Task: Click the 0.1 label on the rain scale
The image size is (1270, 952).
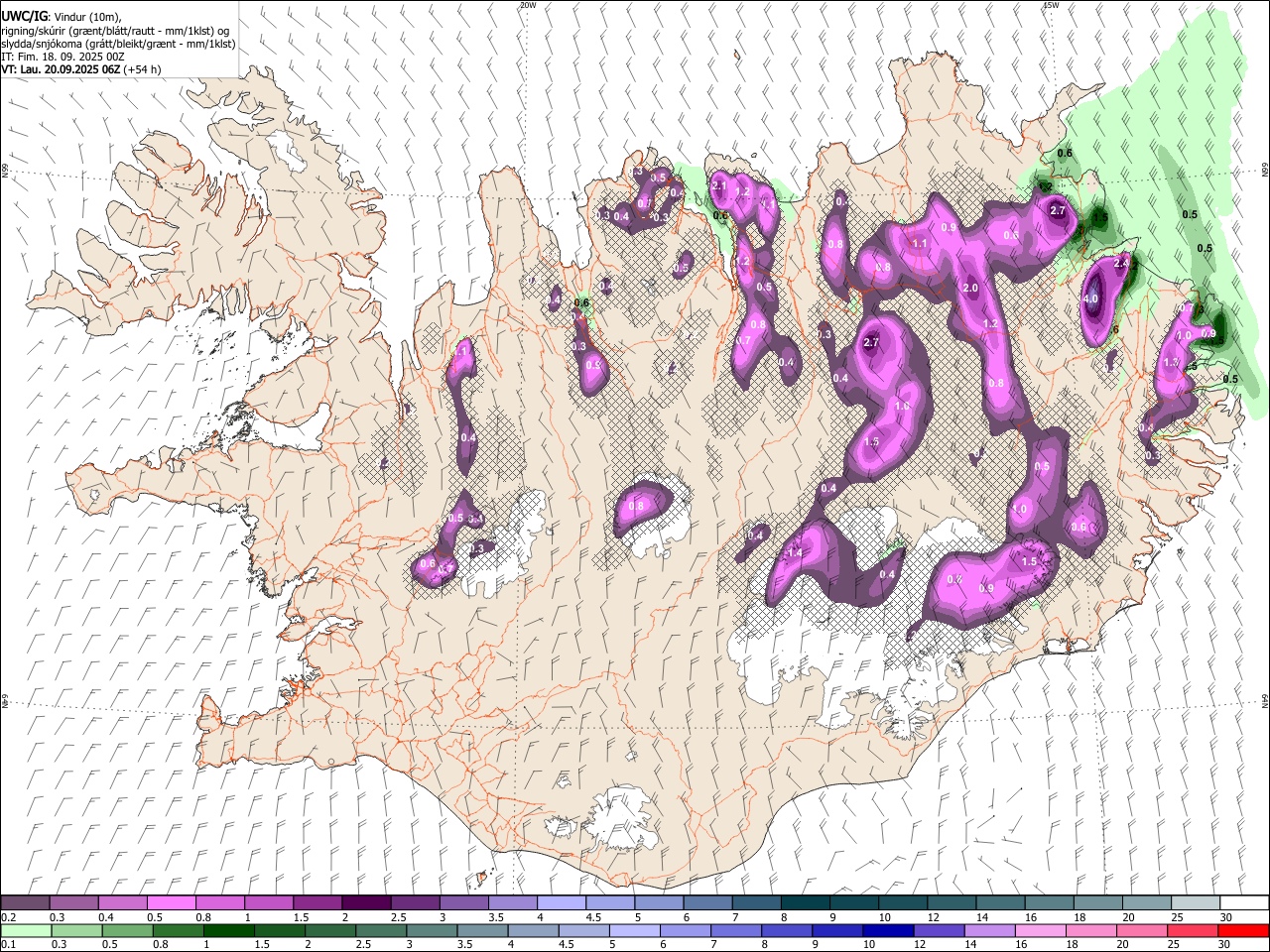Action: point(8,944)
